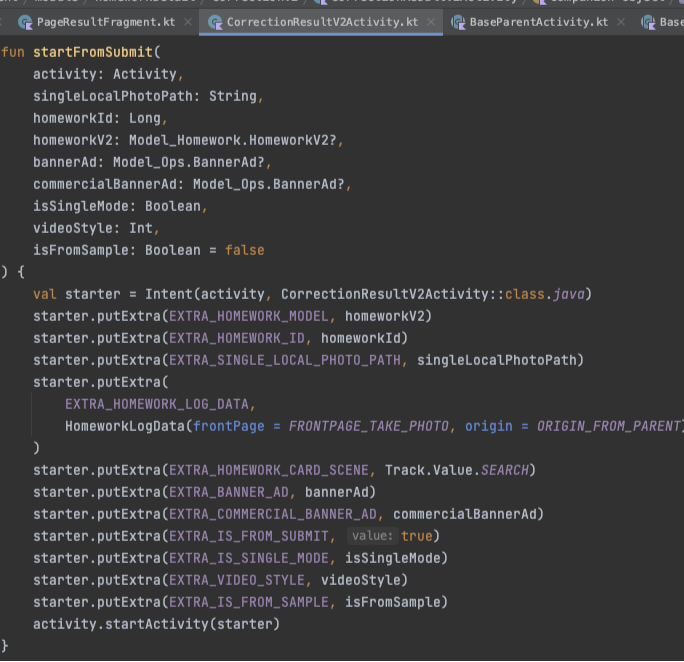Click the ') {' line opening the function body
This screenshot has height=662, width=684.
coord(13,272)
